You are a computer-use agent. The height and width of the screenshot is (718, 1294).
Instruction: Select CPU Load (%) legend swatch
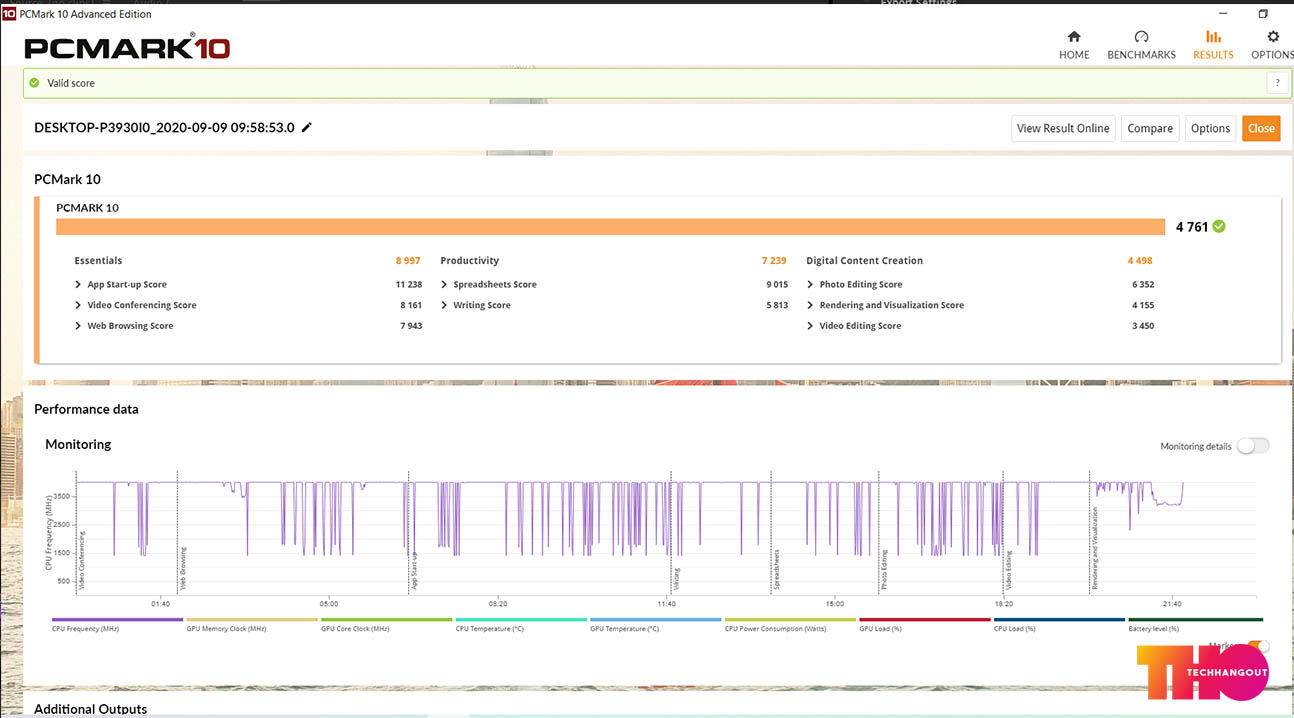1059,620
